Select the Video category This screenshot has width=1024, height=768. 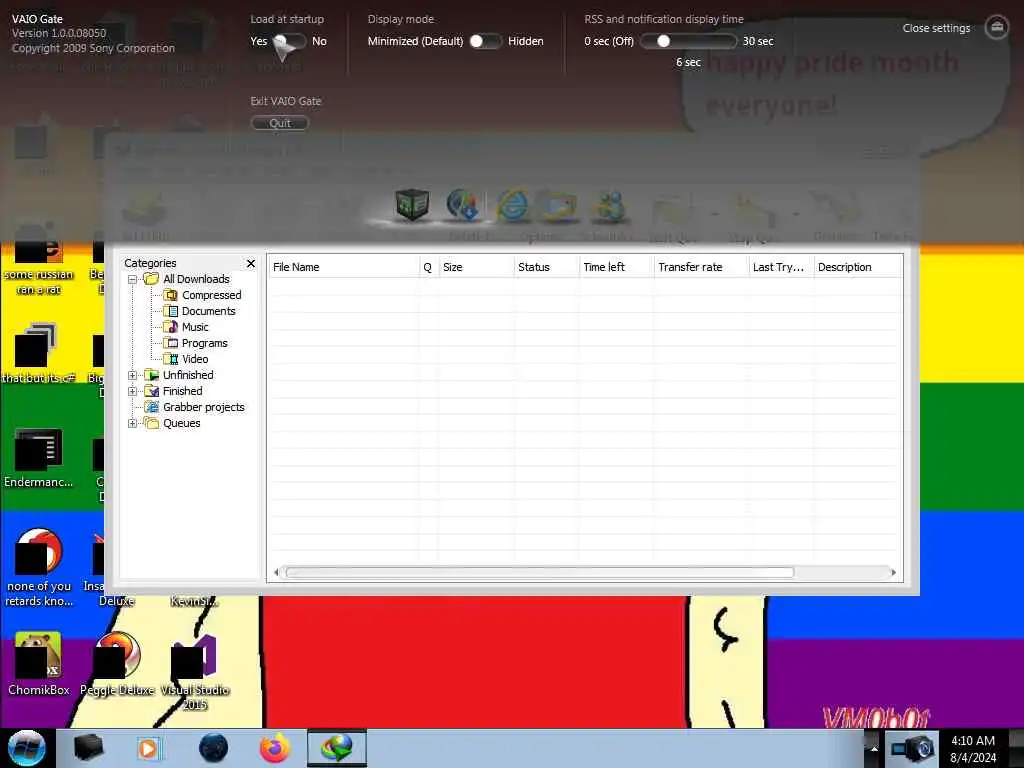(x=195, y=359)
